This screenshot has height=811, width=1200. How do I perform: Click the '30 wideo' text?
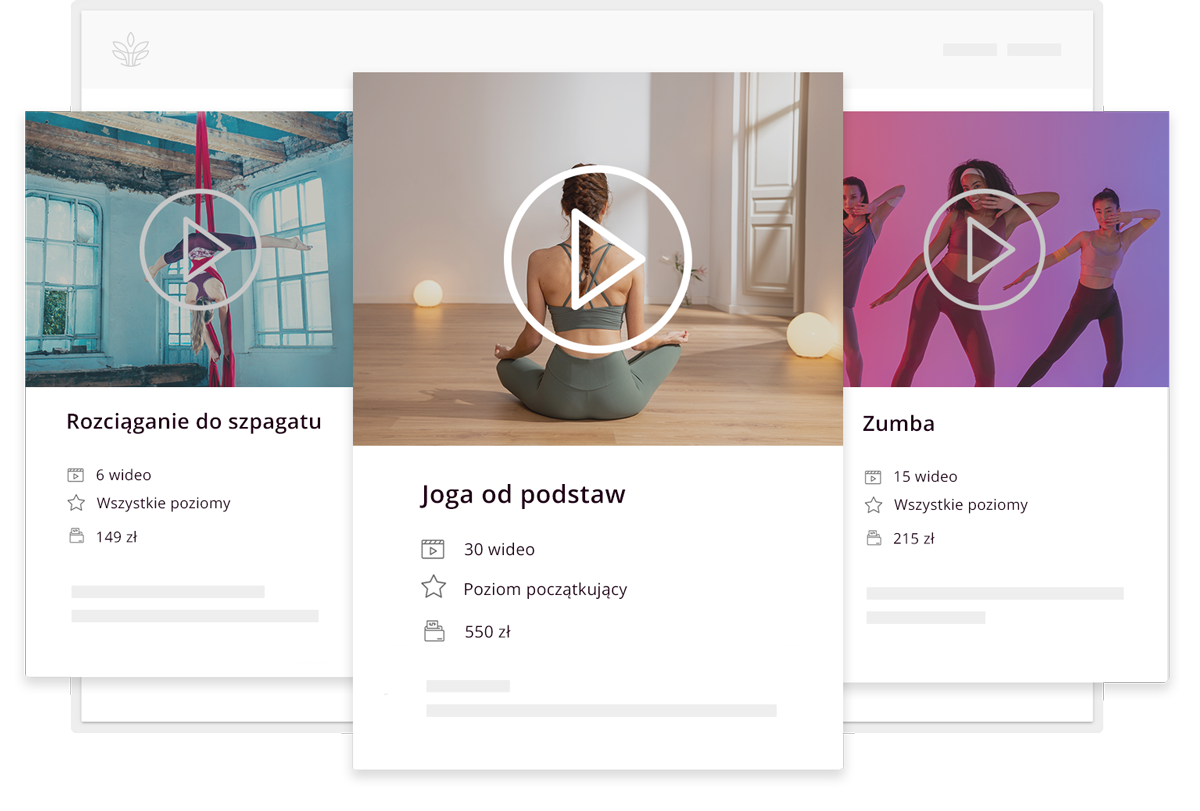click(x=499, y=549)
